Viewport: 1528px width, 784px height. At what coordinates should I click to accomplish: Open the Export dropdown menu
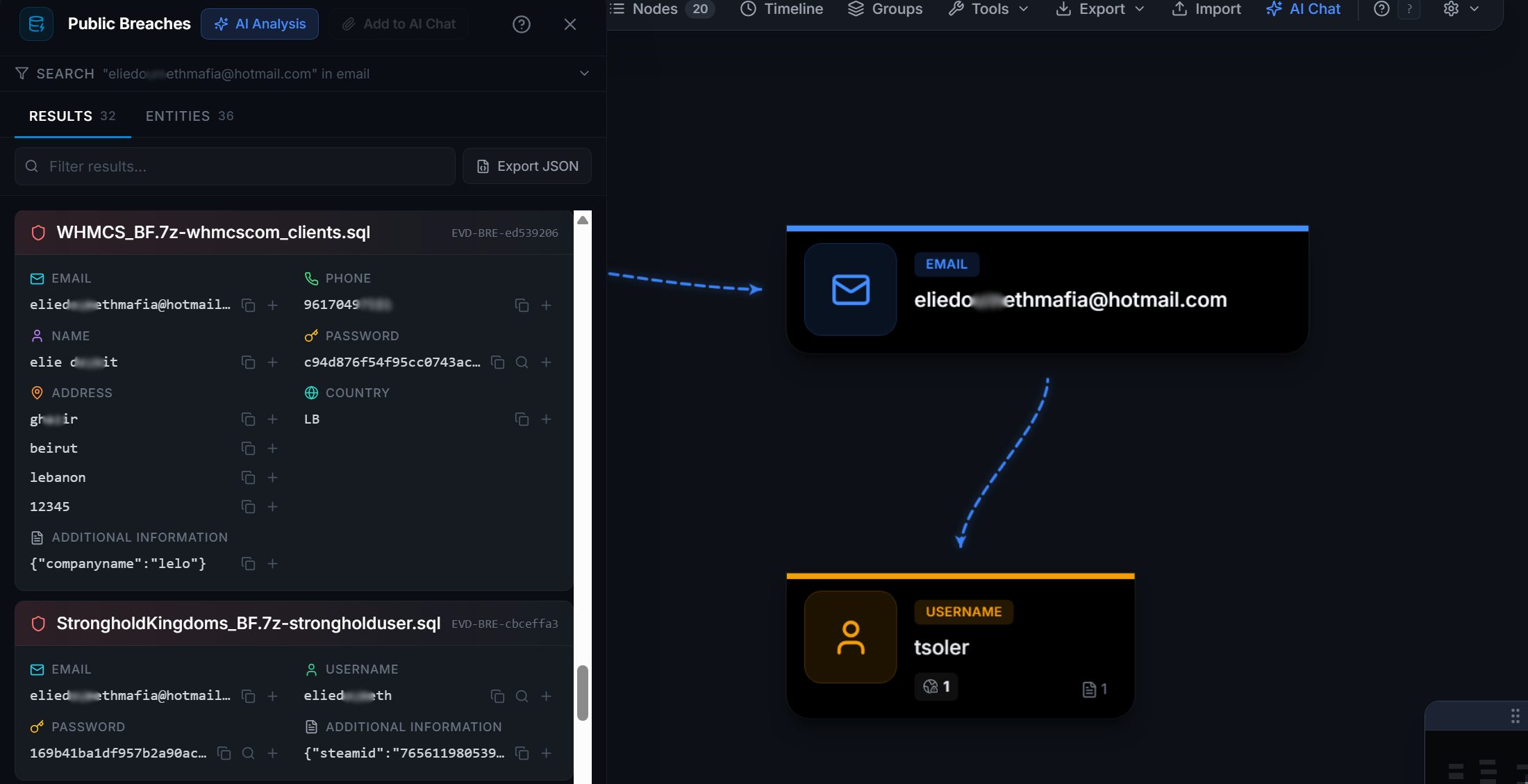[x=1100, y=9]
